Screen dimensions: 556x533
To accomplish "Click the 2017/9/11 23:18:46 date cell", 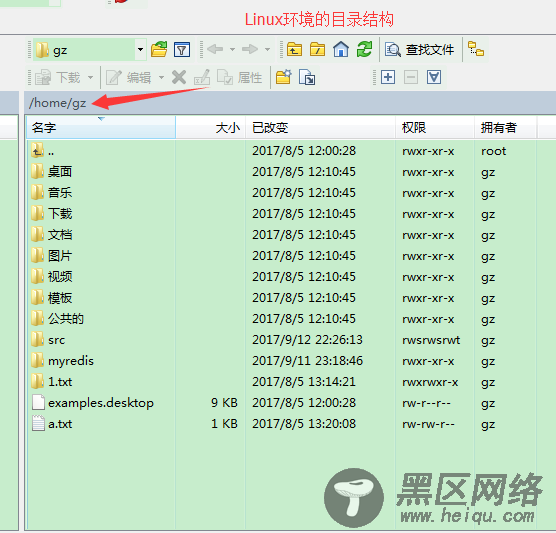I will [x=307, y=361].
